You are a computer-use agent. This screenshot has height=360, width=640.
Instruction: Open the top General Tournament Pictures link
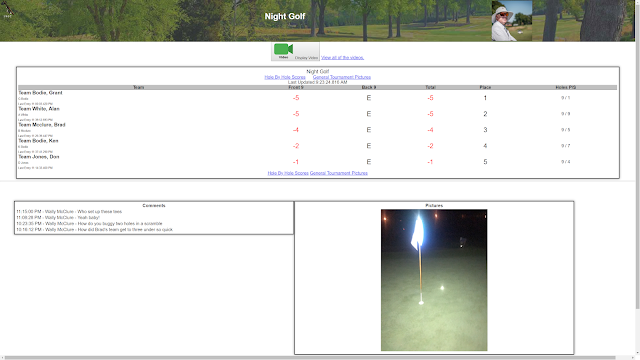342,77
